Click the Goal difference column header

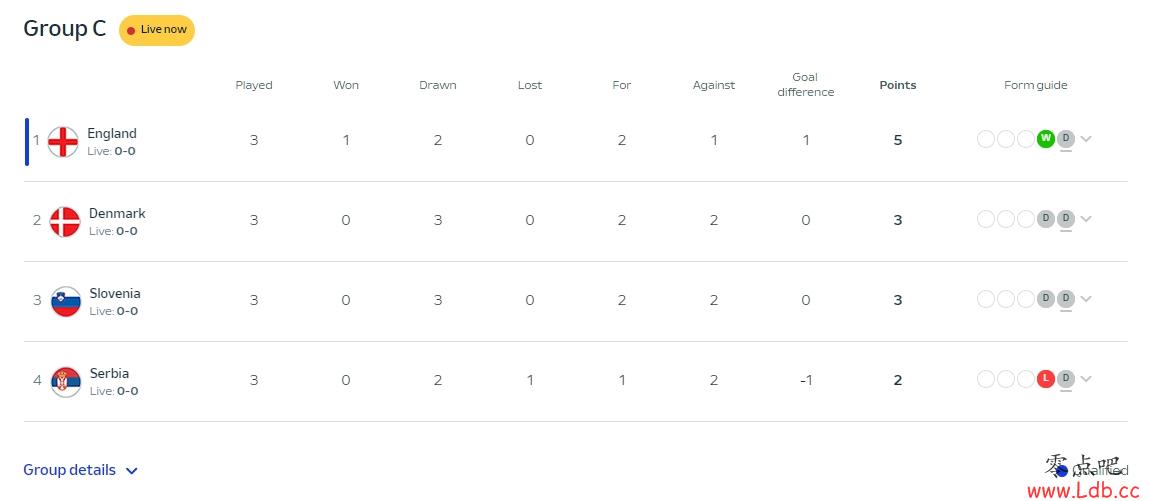805,84
